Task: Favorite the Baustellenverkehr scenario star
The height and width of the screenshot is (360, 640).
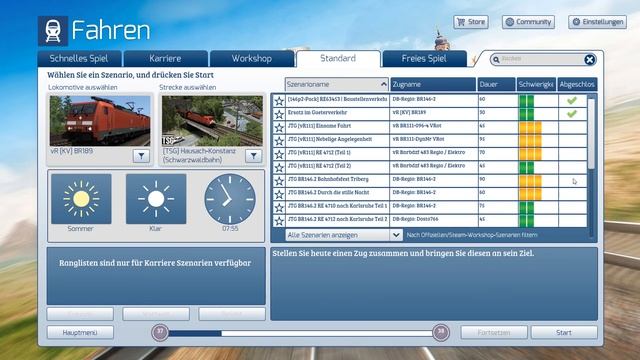Action: (x=279, y=101)
